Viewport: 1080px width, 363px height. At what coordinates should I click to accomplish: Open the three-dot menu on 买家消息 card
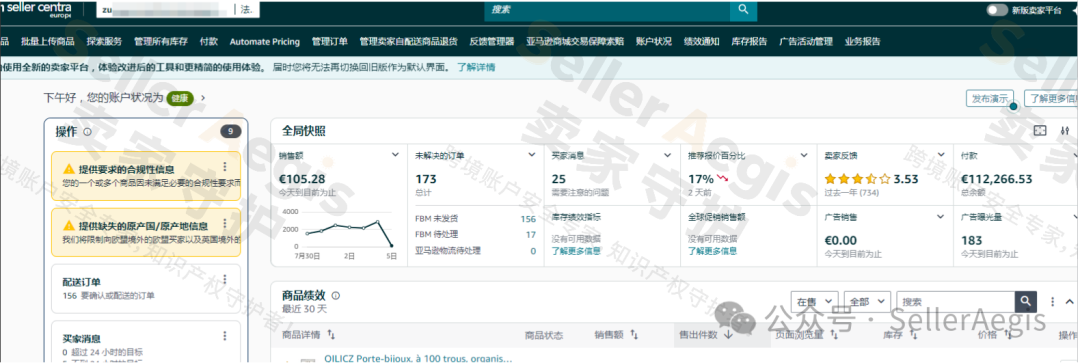225,336
